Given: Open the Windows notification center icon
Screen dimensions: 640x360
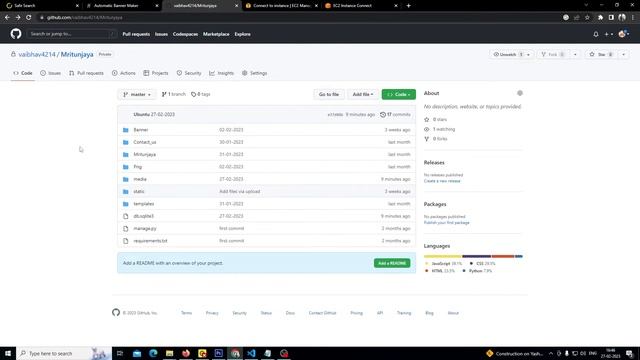Looking at the screenshot, I should pos(630,353).
